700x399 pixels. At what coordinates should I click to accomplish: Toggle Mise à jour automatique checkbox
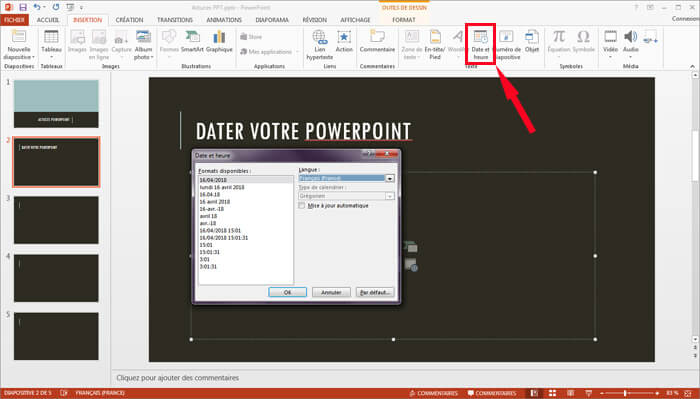click(x=302, y=205)
